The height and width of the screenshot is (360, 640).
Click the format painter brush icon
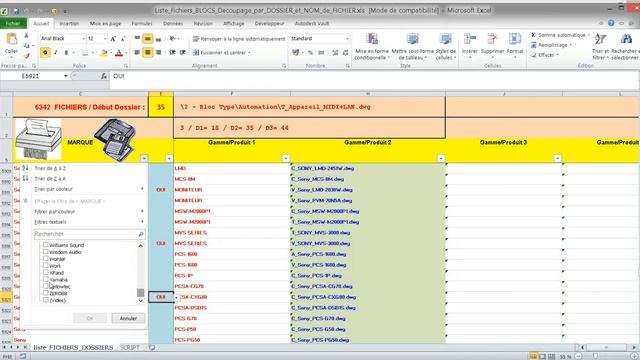[27, 55]
